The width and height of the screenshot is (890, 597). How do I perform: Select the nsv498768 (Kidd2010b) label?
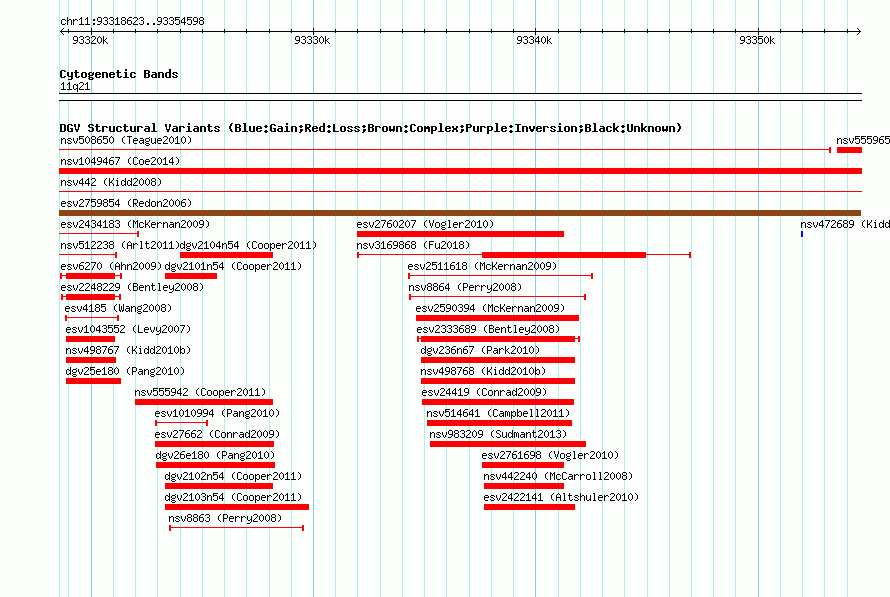(483, 371)
